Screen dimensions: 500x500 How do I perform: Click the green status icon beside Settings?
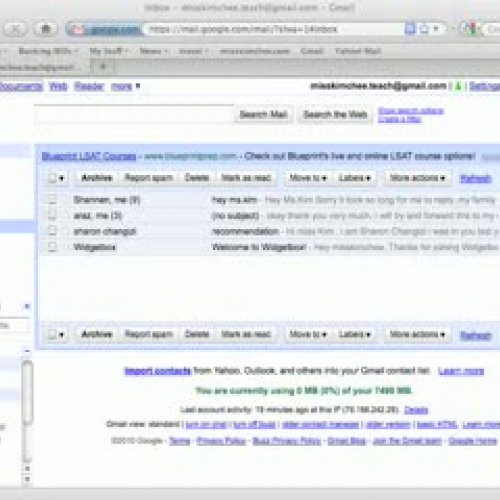pos(458,86)
